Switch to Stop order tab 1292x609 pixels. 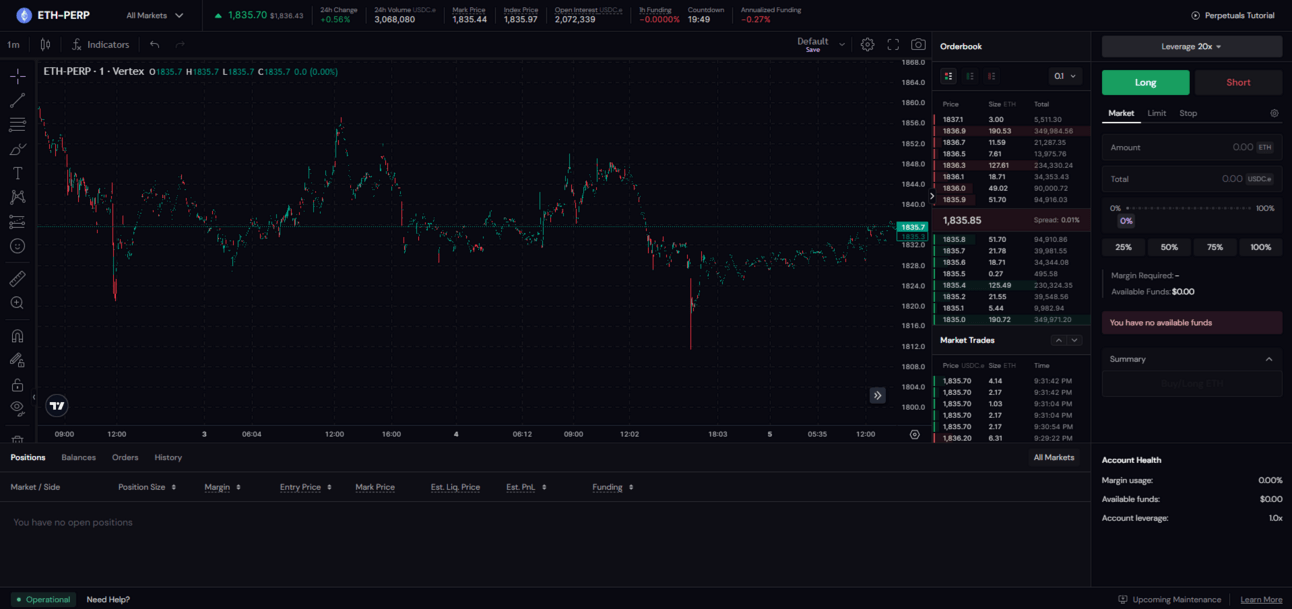1188,113
